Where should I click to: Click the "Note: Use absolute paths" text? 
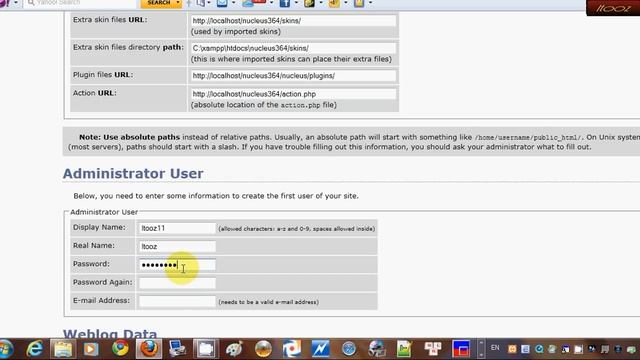pyautogui.click(x=129, y=137)
